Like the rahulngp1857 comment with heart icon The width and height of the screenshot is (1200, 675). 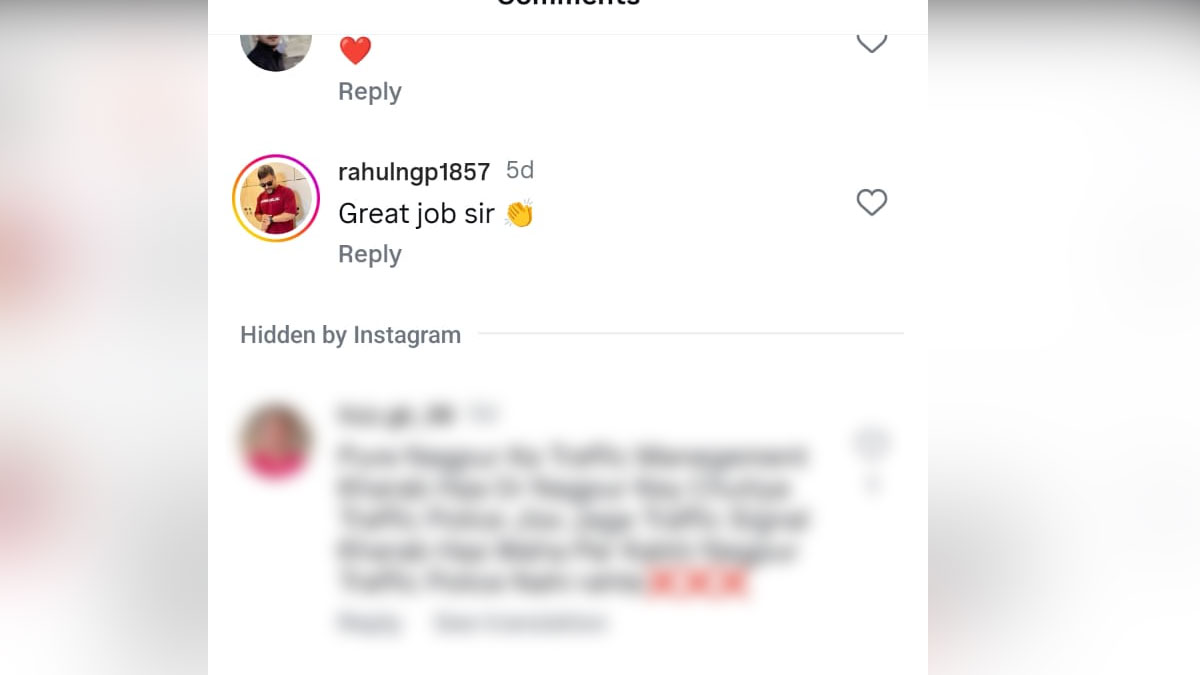pyautogui.click(x=872, y=203)
